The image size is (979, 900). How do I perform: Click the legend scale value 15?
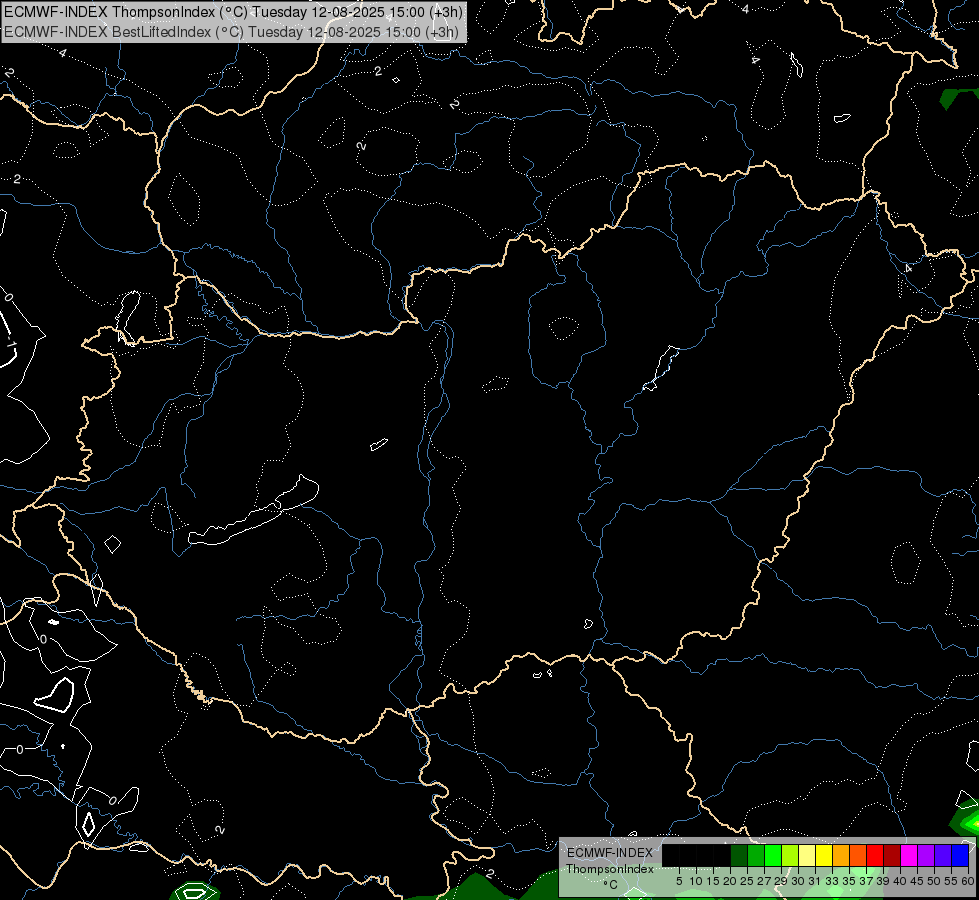[712, 881]
